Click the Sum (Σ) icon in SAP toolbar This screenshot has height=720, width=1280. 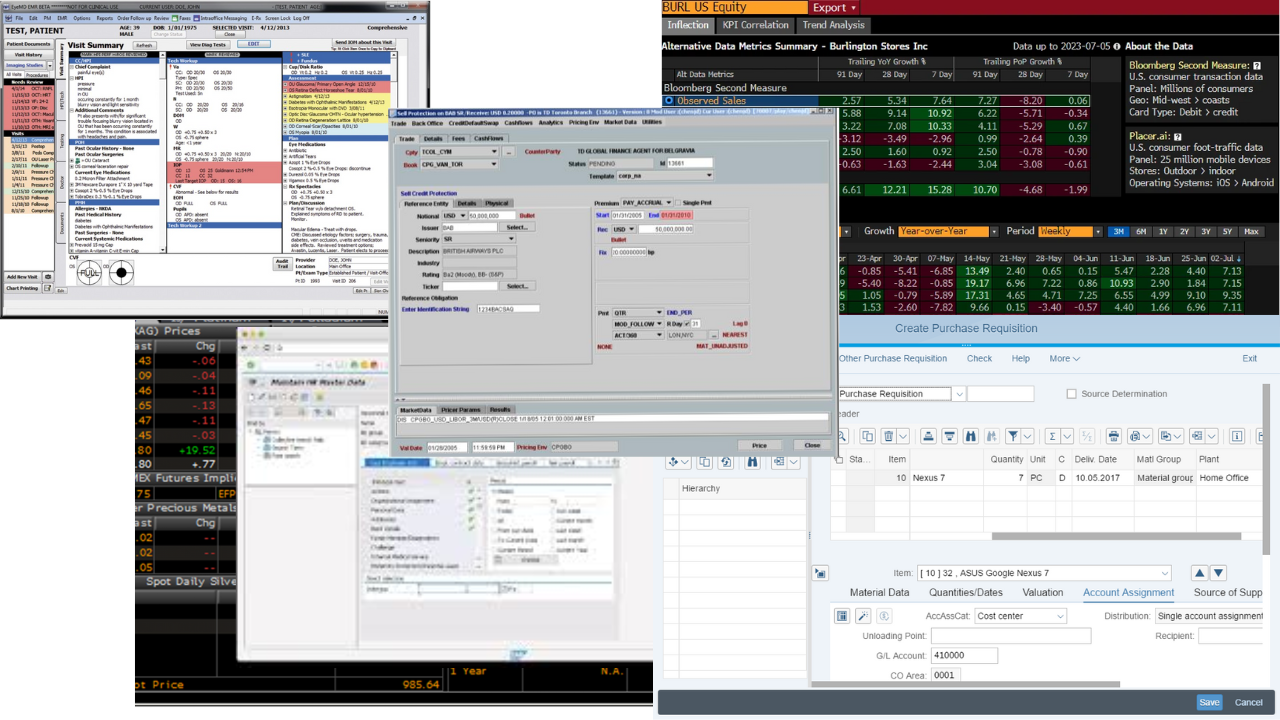coord(1052,435)
